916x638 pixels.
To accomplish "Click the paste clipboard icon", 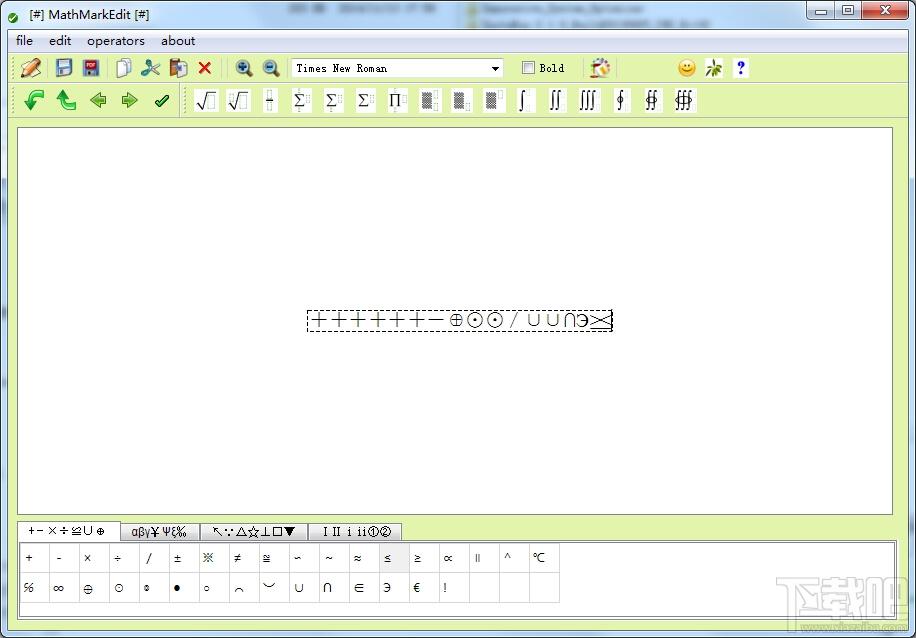I will coord(178,68).
